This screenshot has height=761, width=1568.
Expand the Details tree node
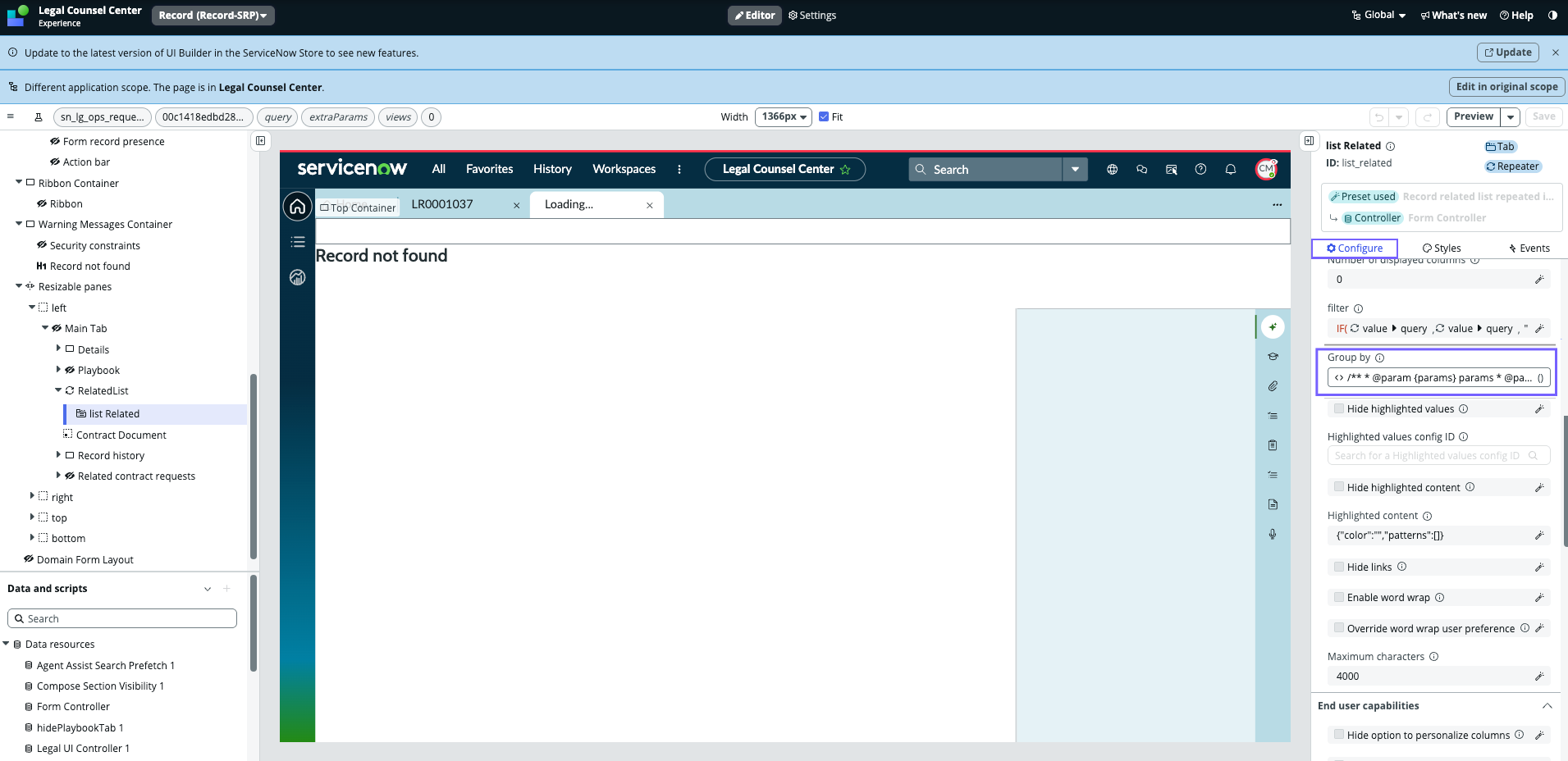58,349
